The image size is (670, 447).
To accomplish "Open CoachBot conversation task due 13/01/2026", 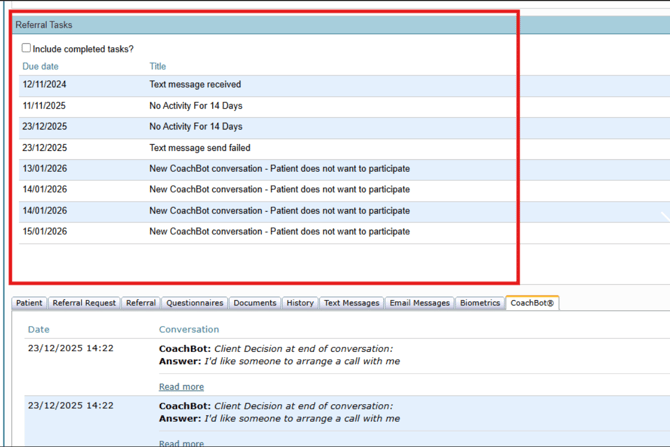I will point(279,169).
